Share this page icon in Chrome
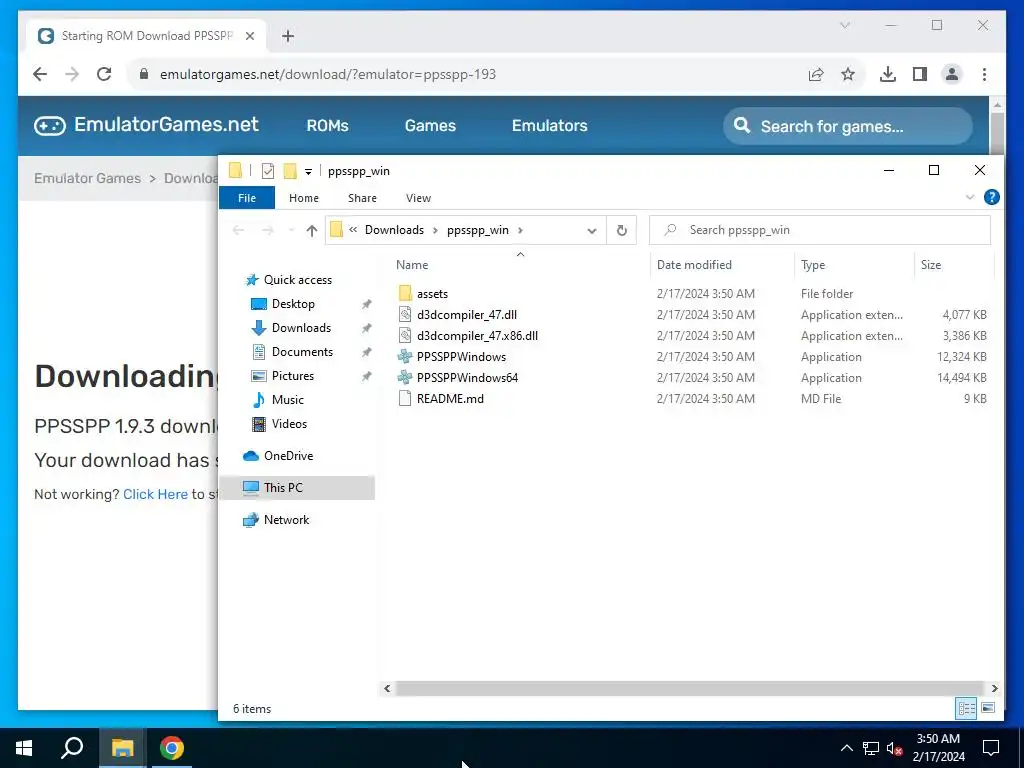 816,74
